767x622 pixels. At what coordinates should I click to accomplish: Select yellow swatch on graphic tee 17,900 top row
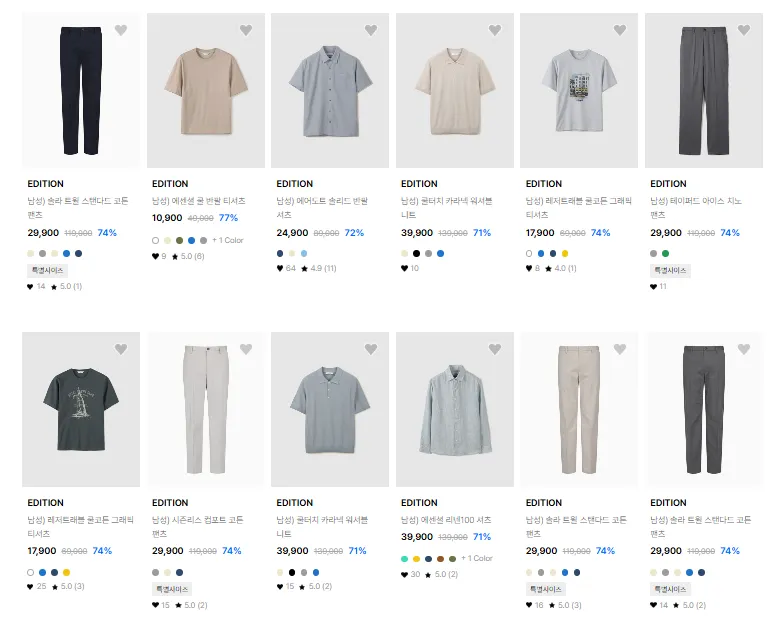[564, 253]
